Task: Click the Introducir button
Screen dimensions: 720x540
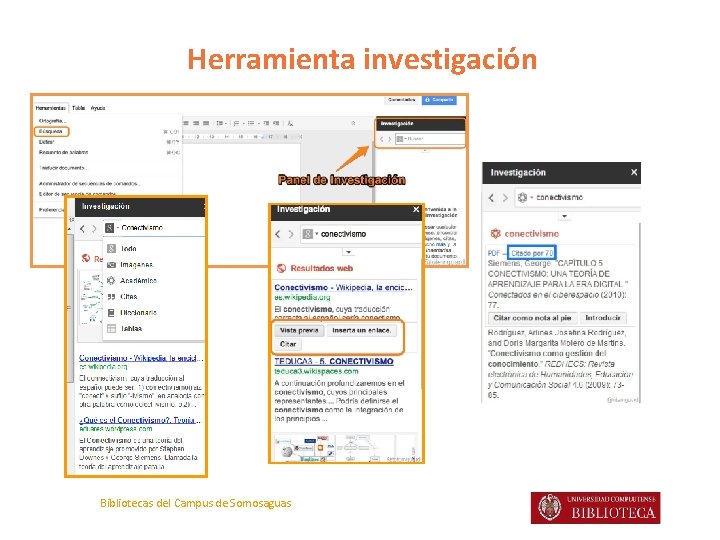Action: pyautogui.click(x=602, y=318)
